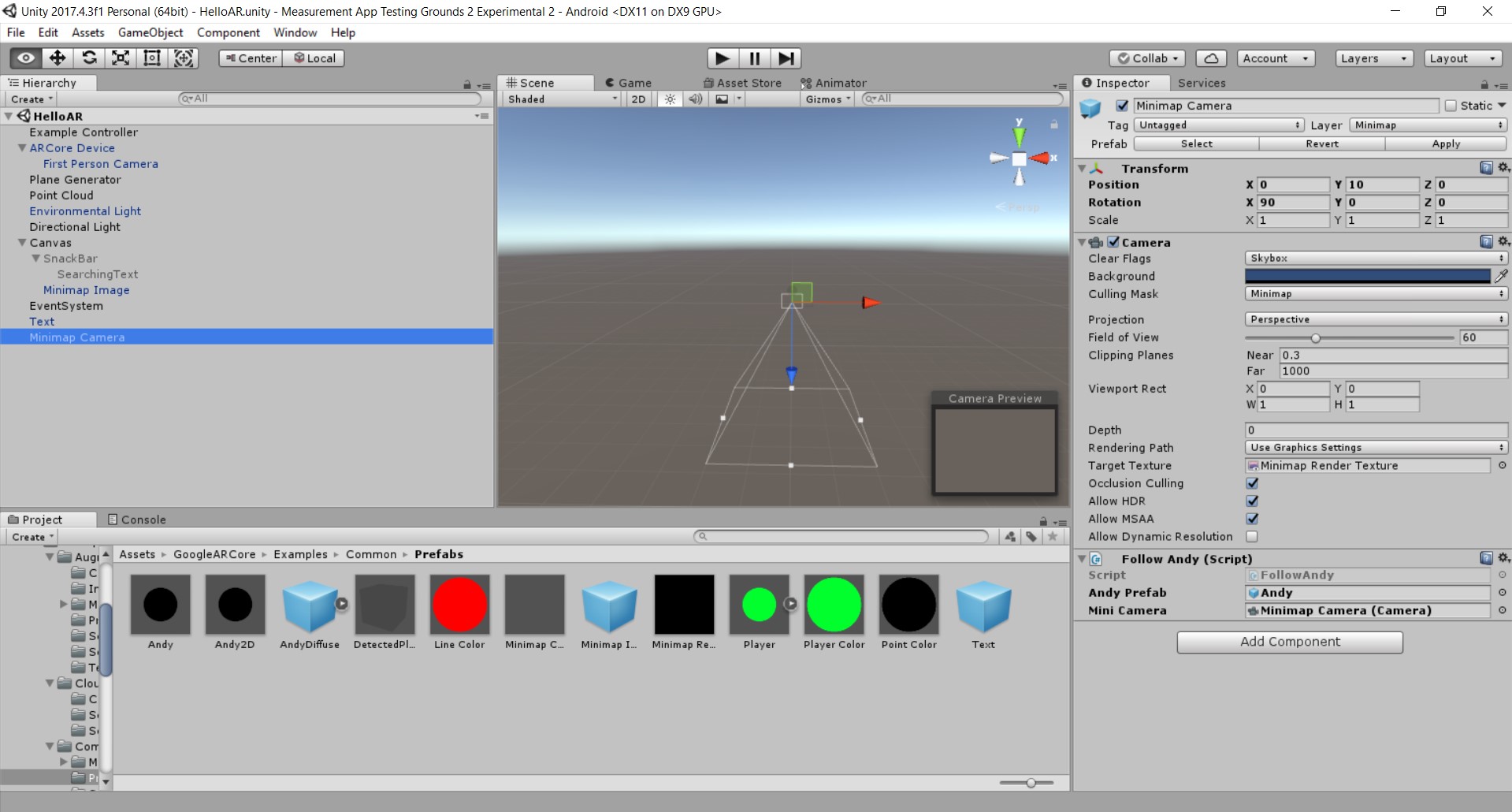Toggle scene lighting sun icon
Screen dimensions: 1512x812
click(x=670, y=99)
